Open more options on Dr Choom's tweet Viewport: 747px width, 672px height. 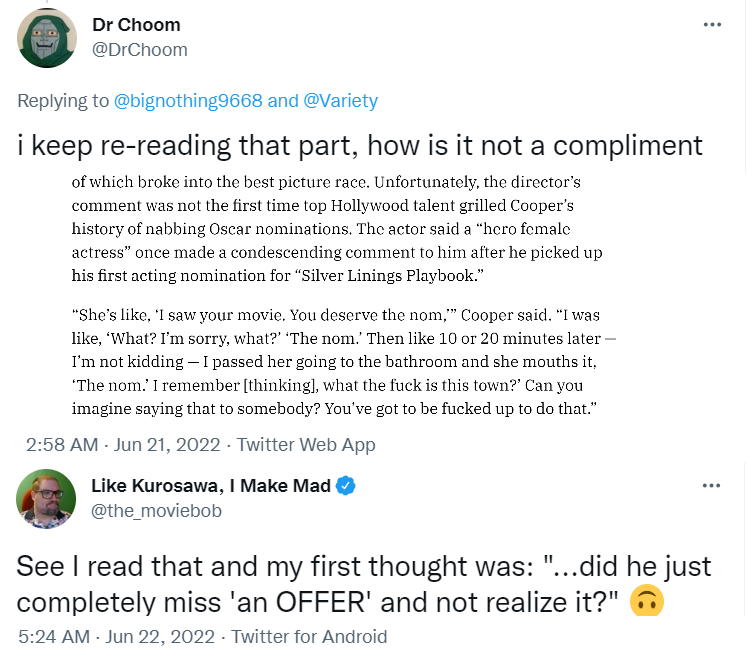coord(712,25)
